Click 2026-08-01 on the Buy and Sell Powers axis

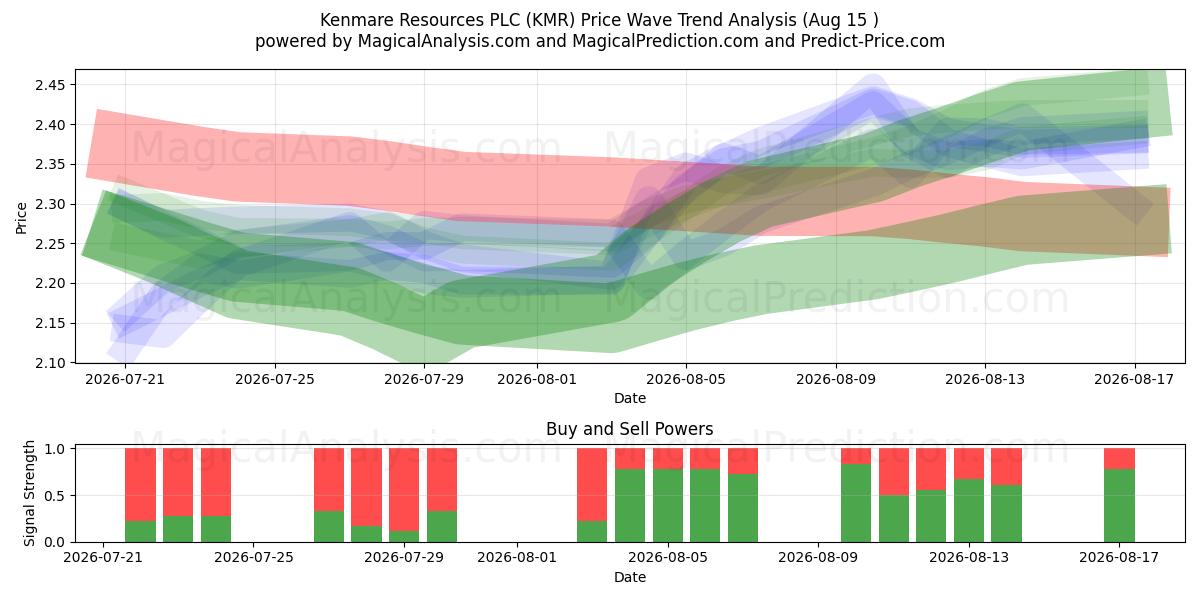click(x=518, y=558)
